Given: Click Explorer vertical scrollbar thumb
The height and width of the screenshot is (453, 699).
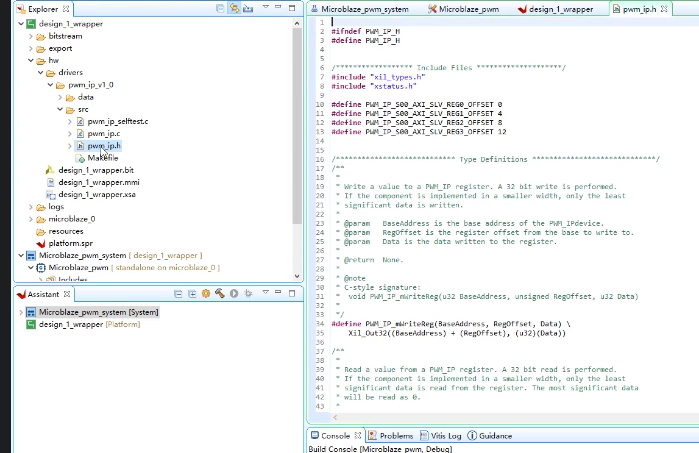Looking at the screenshot, I should (297, 126).
